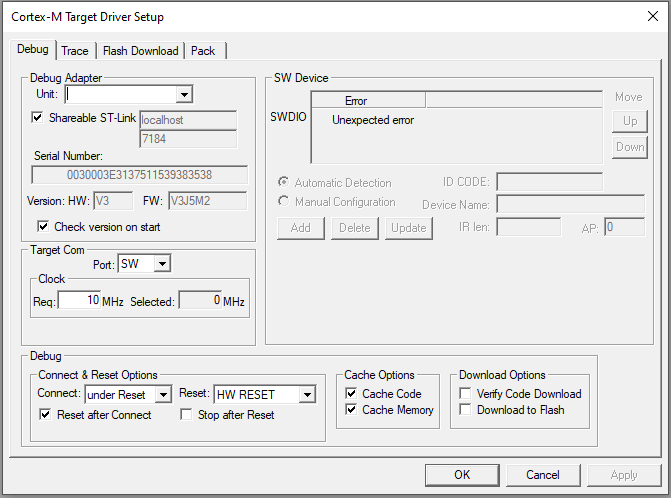Viewport: 671px width, 498px height.
Task: Click the FW version field V3J5M2
Action: pos(208,201)
